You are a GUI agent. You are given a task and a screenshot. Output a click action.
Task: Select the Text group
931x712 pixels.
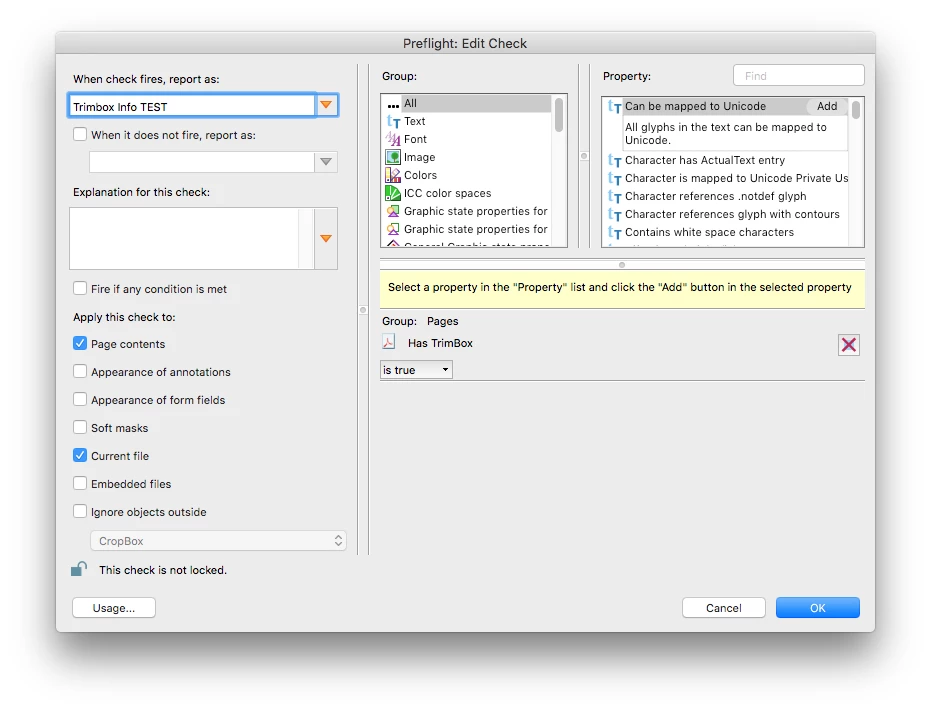(468, 121)
